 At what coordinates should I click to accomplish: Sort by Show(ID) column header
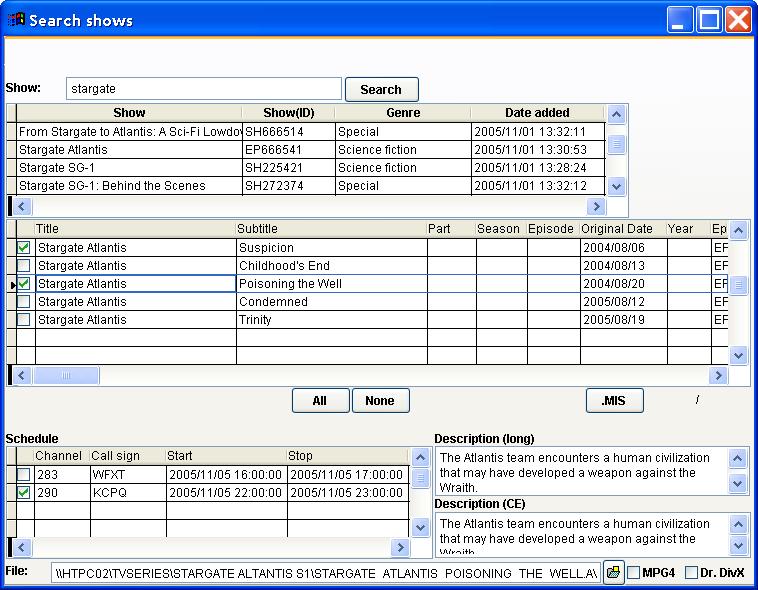pyautogui.click(x=289, y=113)
